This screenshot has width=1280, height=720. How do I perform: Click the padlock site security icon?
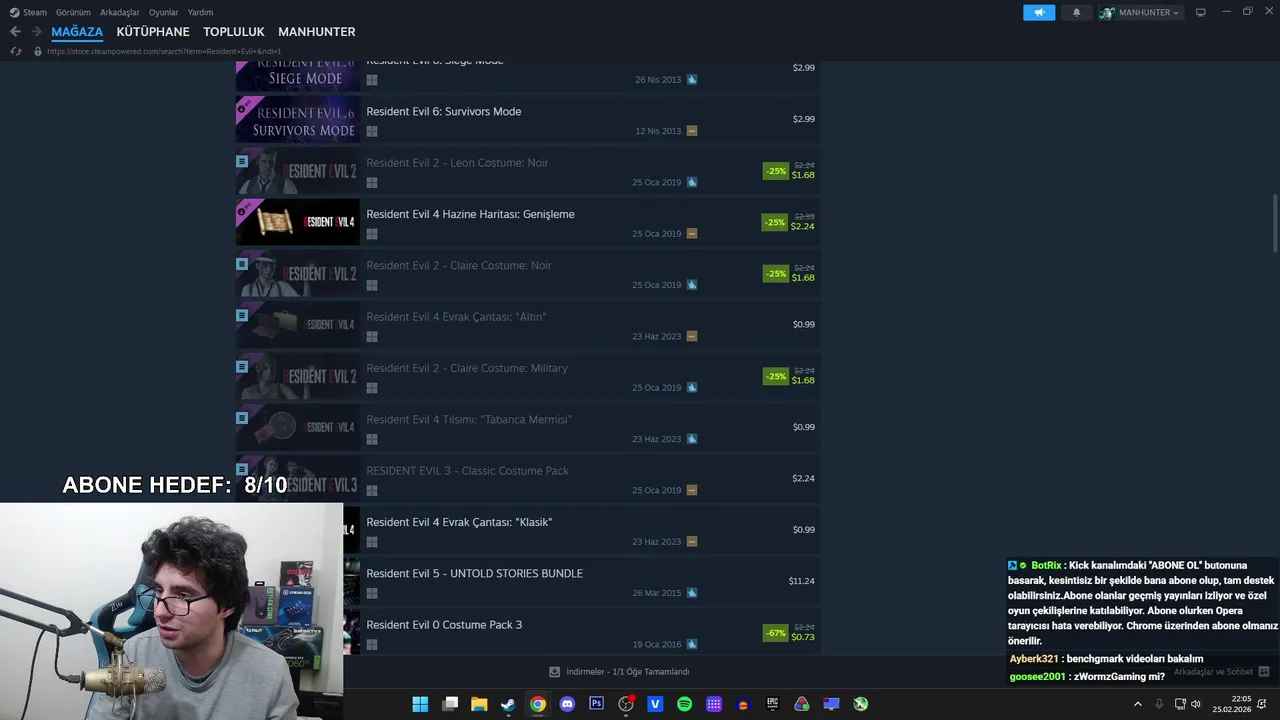pyautogui.click(x=38, y=51)
